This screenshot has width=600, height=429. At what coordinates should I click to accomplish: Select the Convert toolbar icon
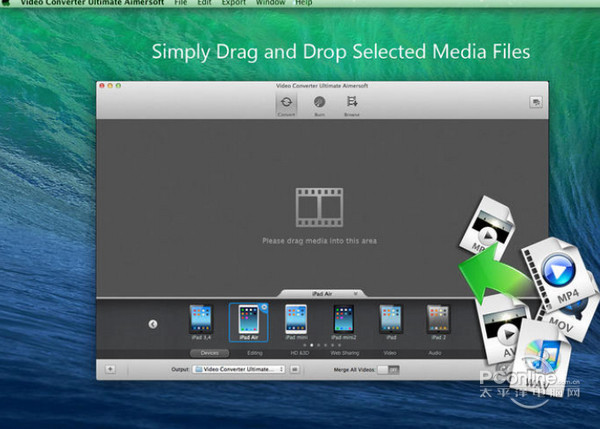coord(286,105)
